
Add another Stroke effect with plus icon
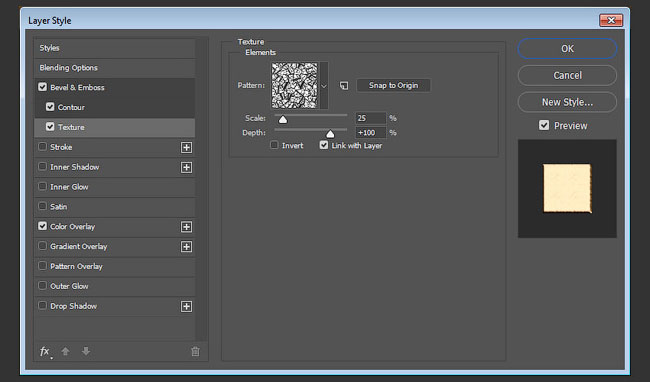[x=187, y=147]
